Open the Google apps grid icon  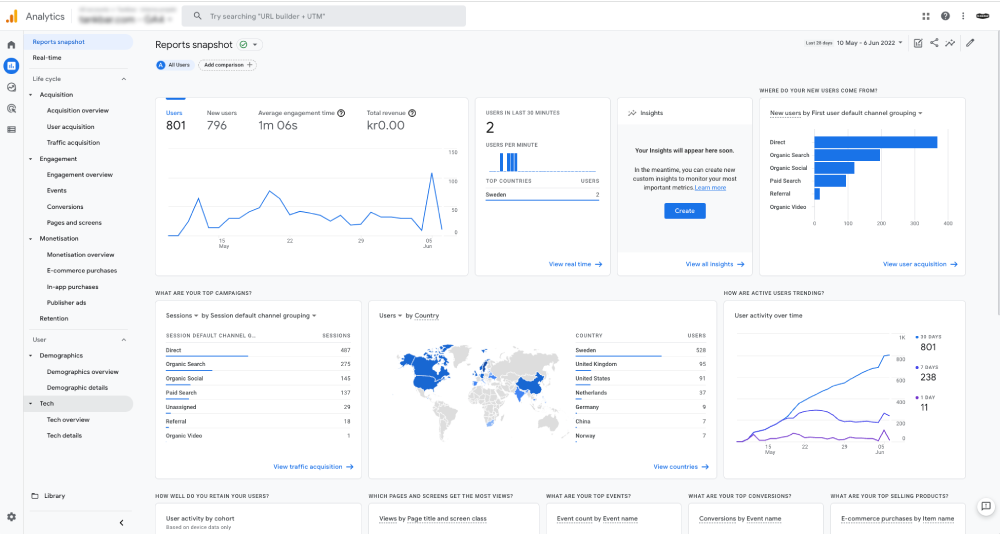click(925, 16)
